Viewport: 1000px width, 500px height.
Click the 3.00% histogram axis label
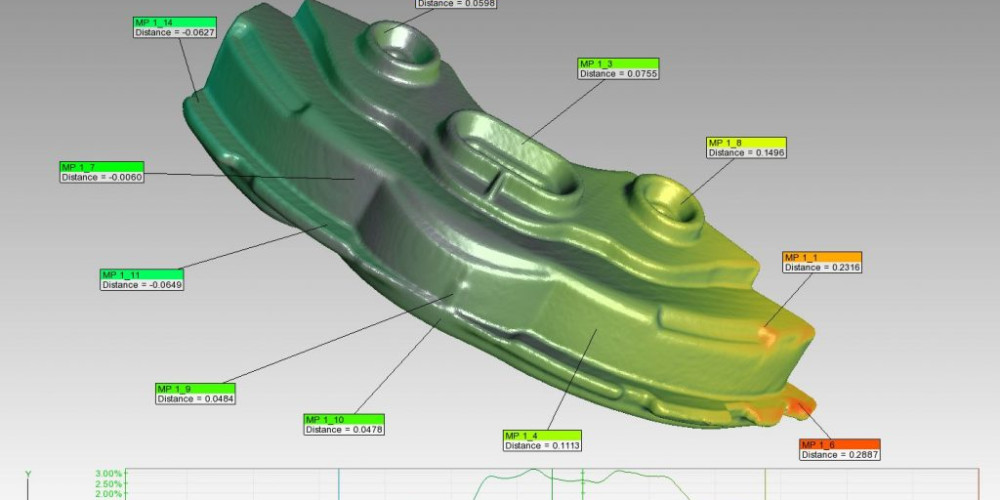(x=108, y=474)
